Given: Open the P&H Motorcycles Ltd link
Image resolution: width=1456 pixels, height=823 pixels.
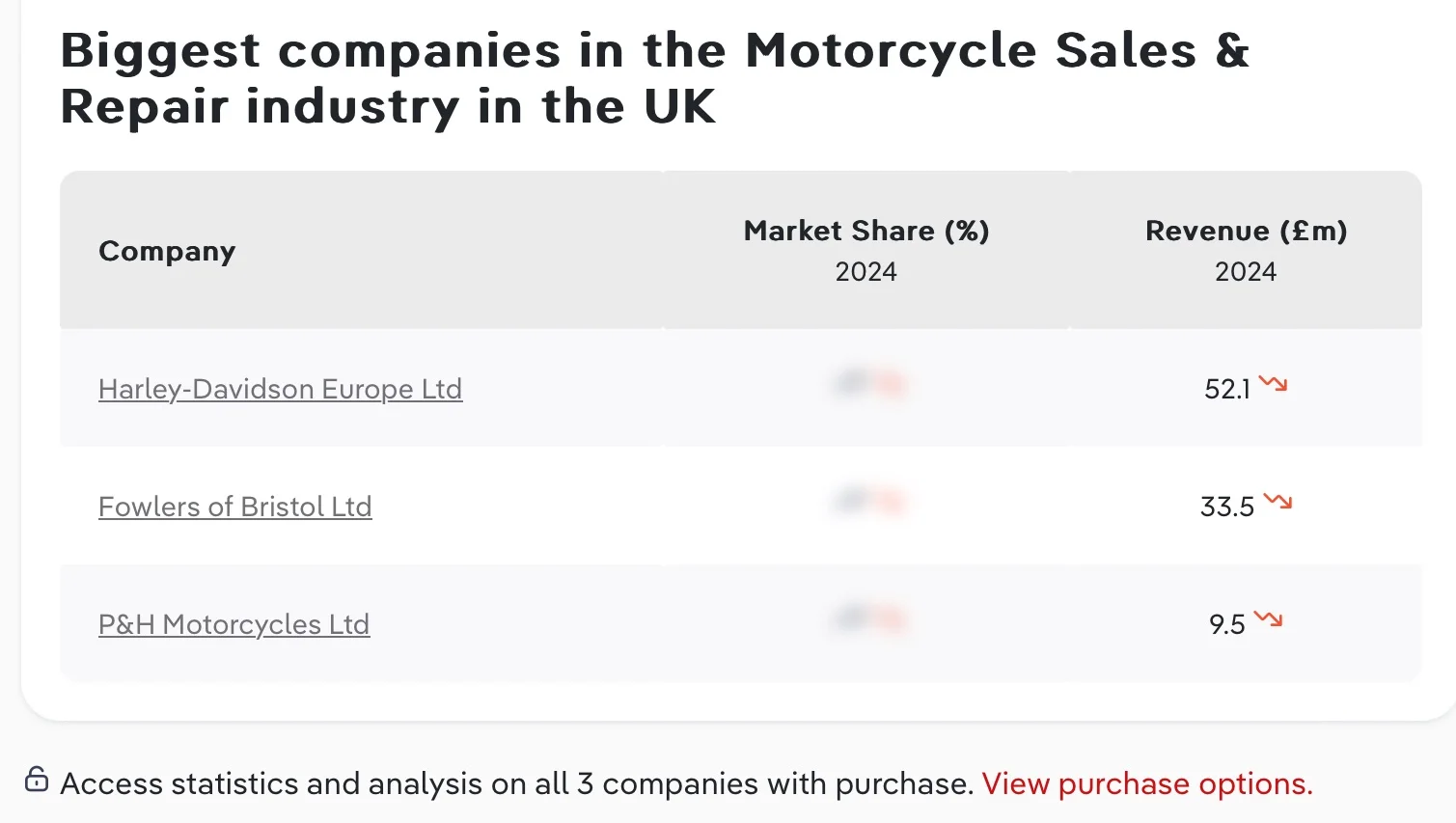Looking at the screenshot, I should click(234, 624).
